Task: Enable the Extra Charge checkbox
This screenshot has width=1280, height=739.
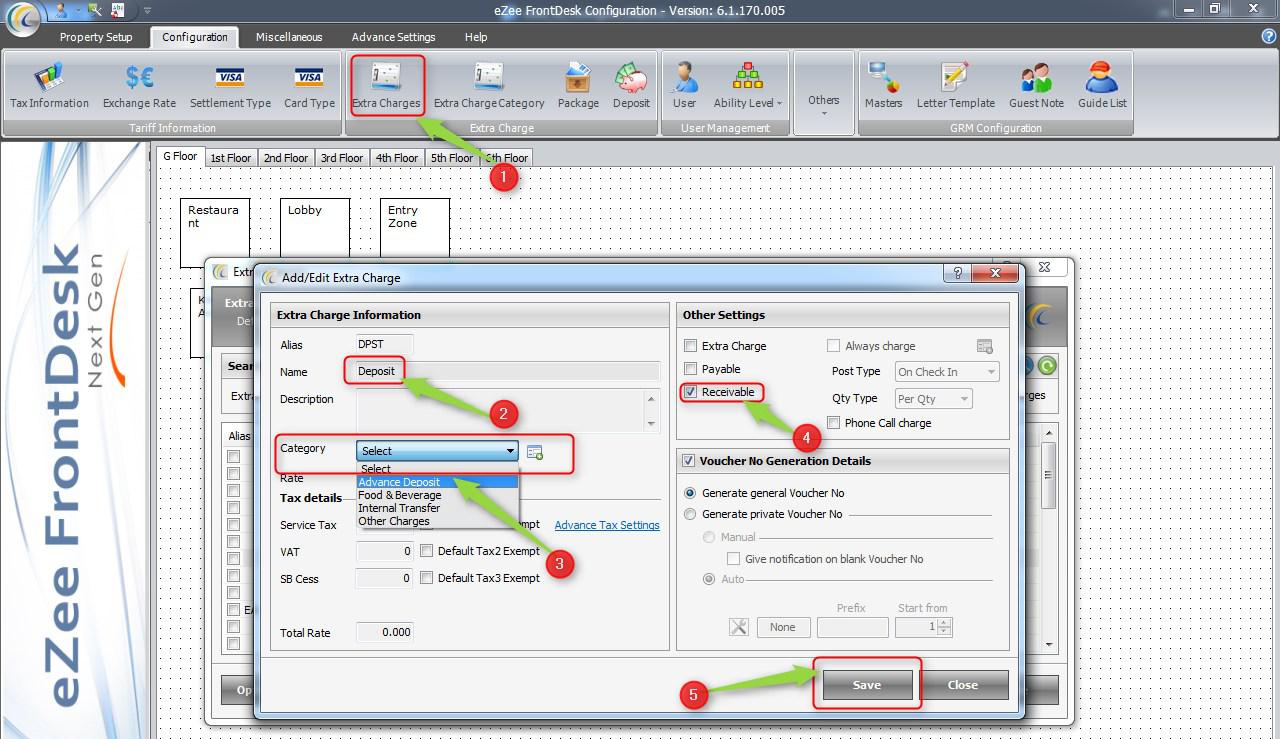Action: point(690,346)
